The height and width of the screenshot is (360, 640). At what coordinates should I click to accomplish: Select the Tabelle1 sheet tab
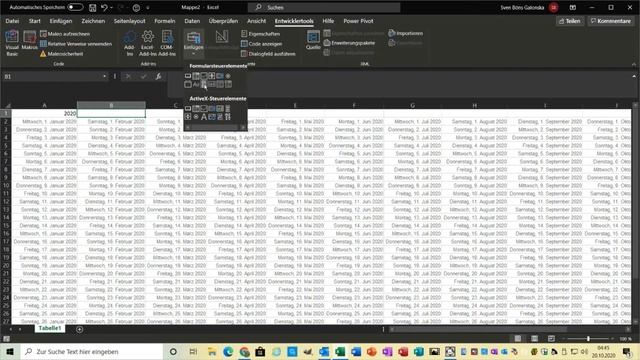click(50, 328)
